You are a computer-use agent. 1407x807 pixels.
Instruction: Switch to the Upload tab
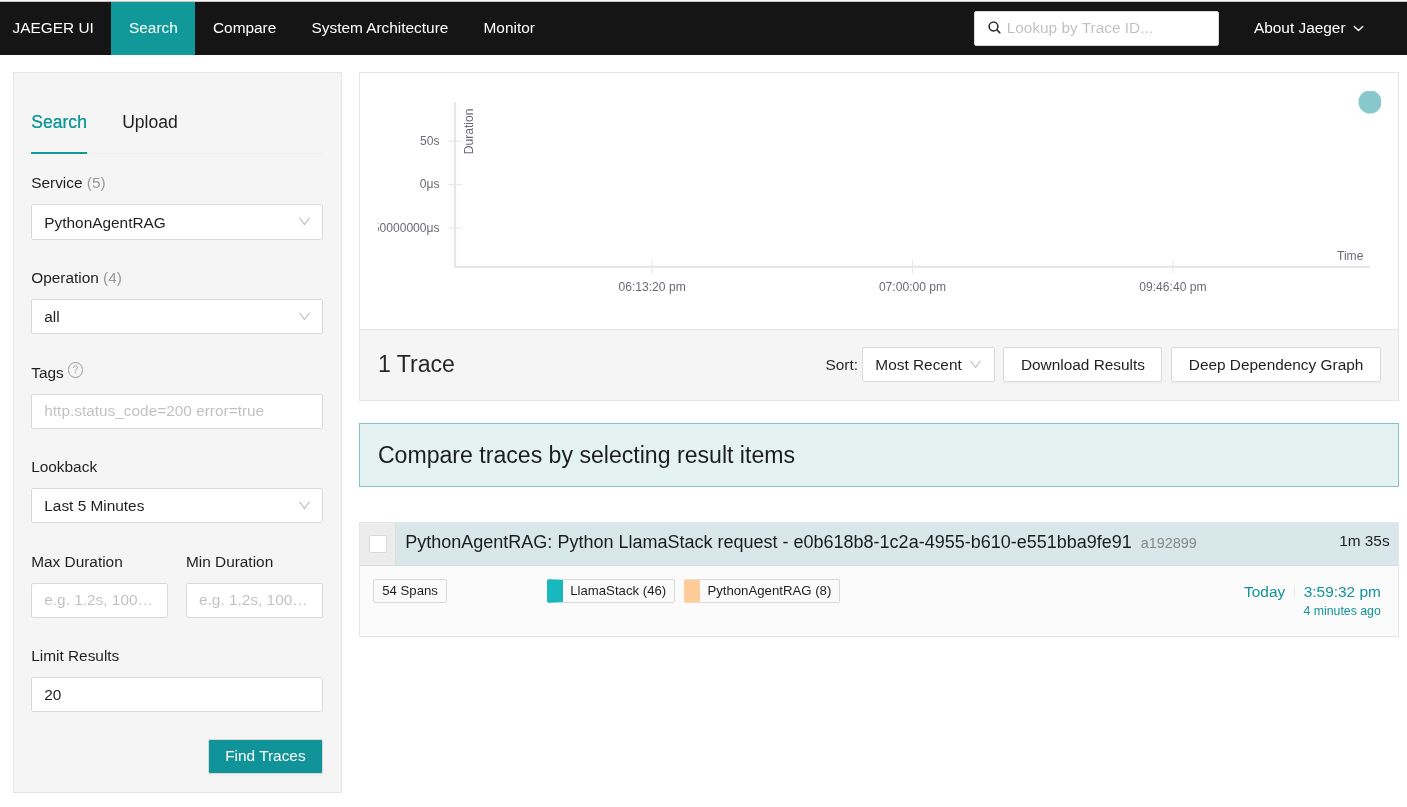click(150, 122)
